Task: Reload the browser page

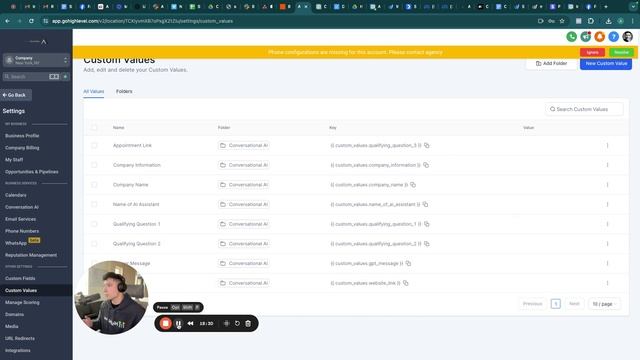Action: 31,21
